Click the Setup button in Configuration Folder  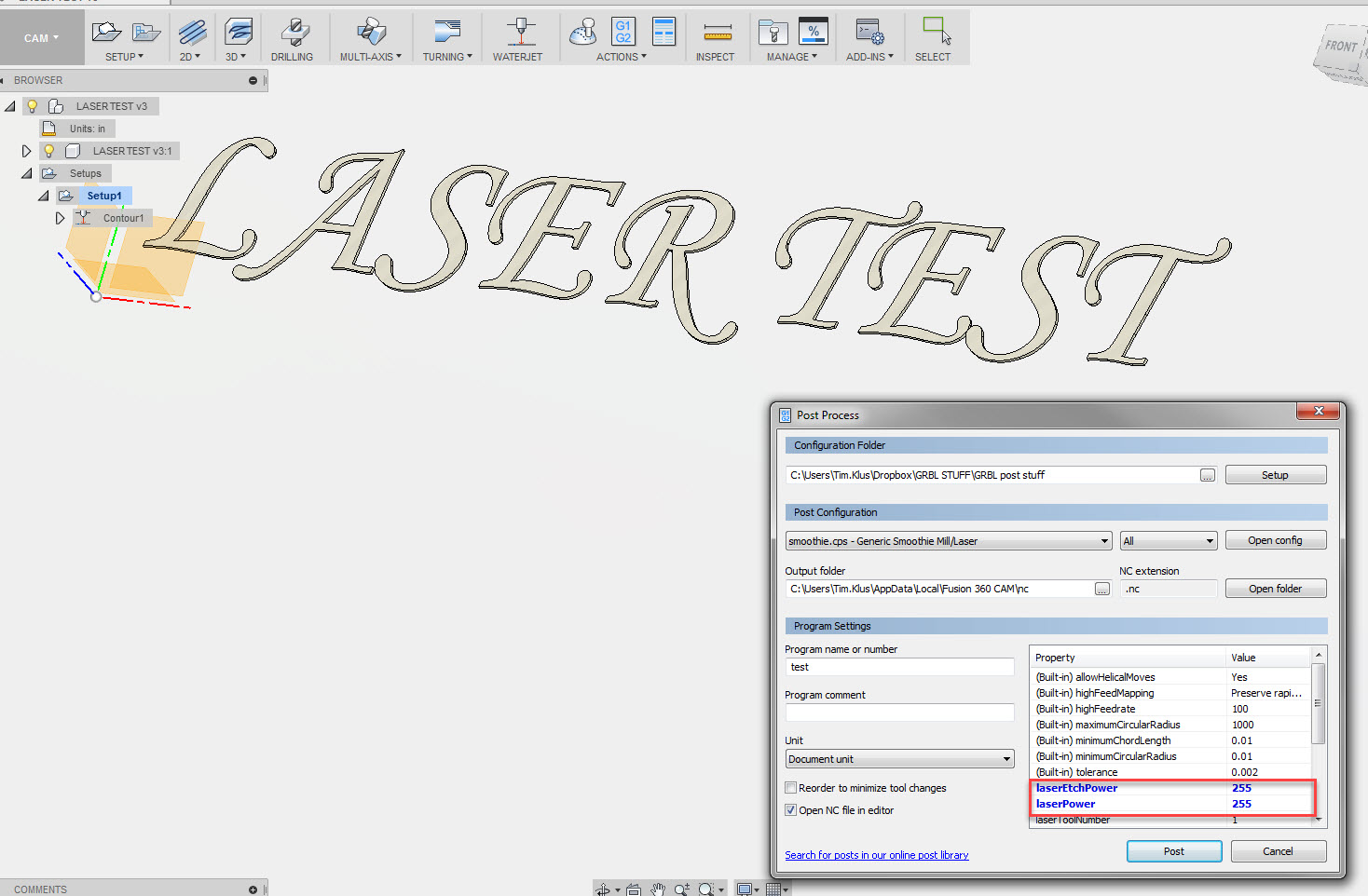coord(1275,475)
